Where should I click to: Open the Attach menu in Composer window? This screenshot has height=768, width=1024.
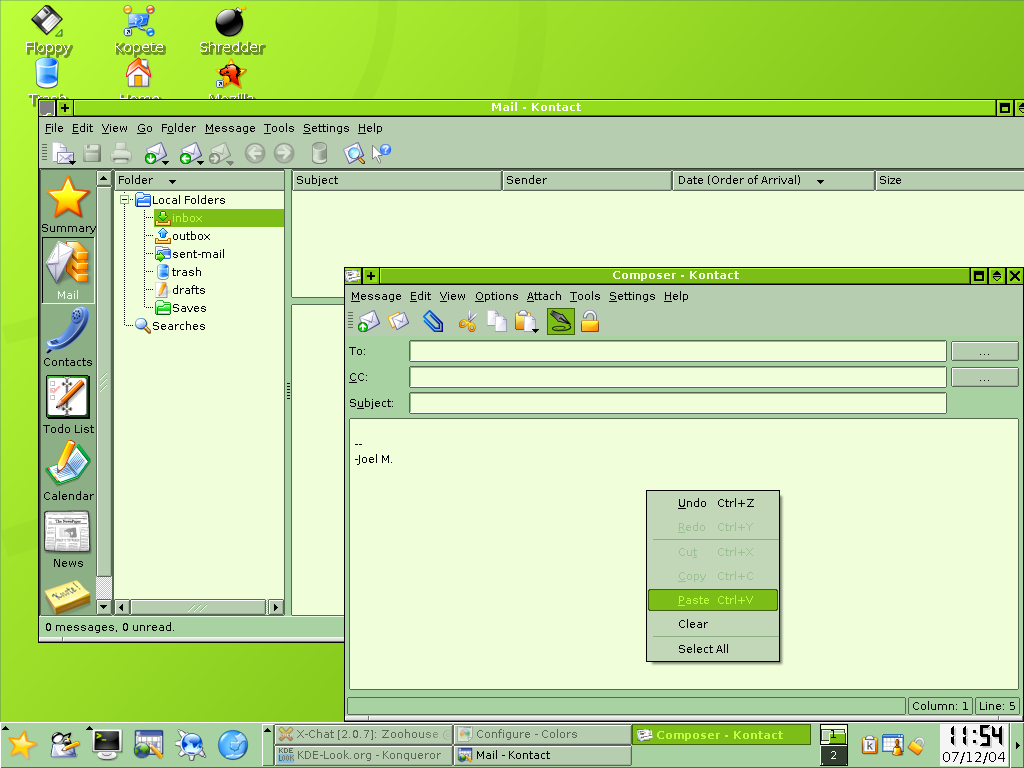pyautogui.click(x=544, y=296)
